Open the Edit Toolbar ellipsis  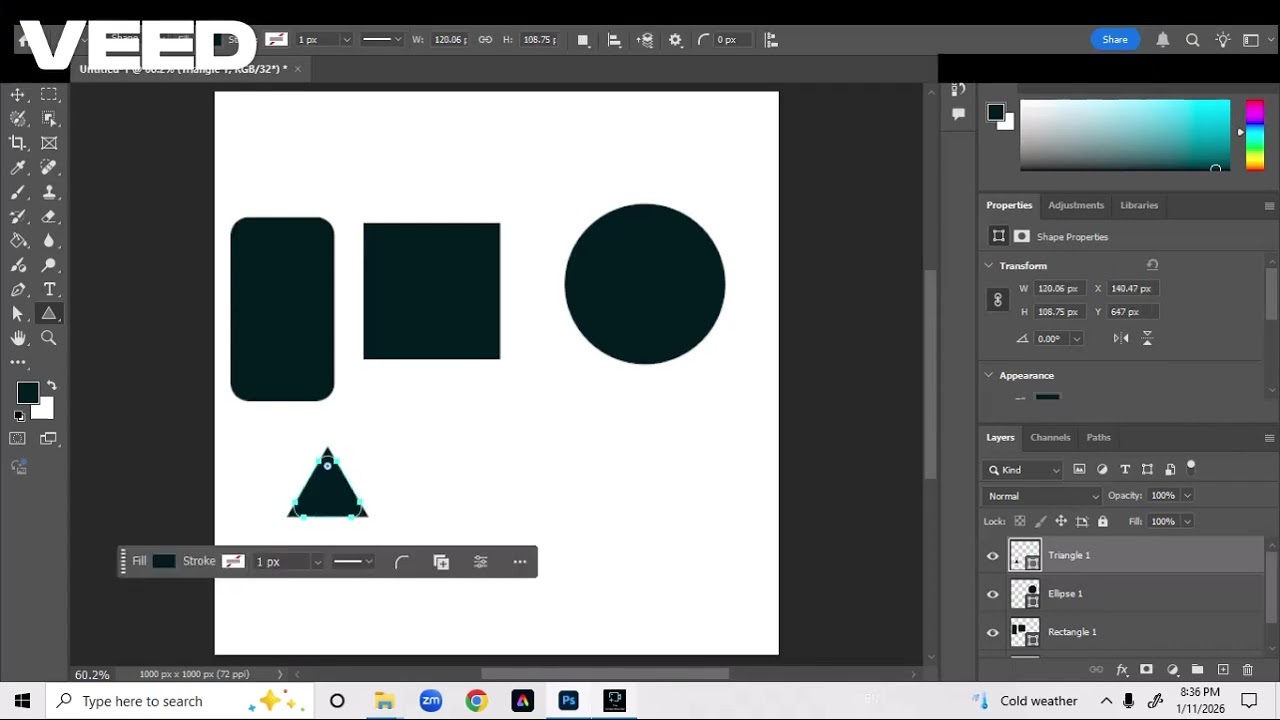(x=18, y=362)
